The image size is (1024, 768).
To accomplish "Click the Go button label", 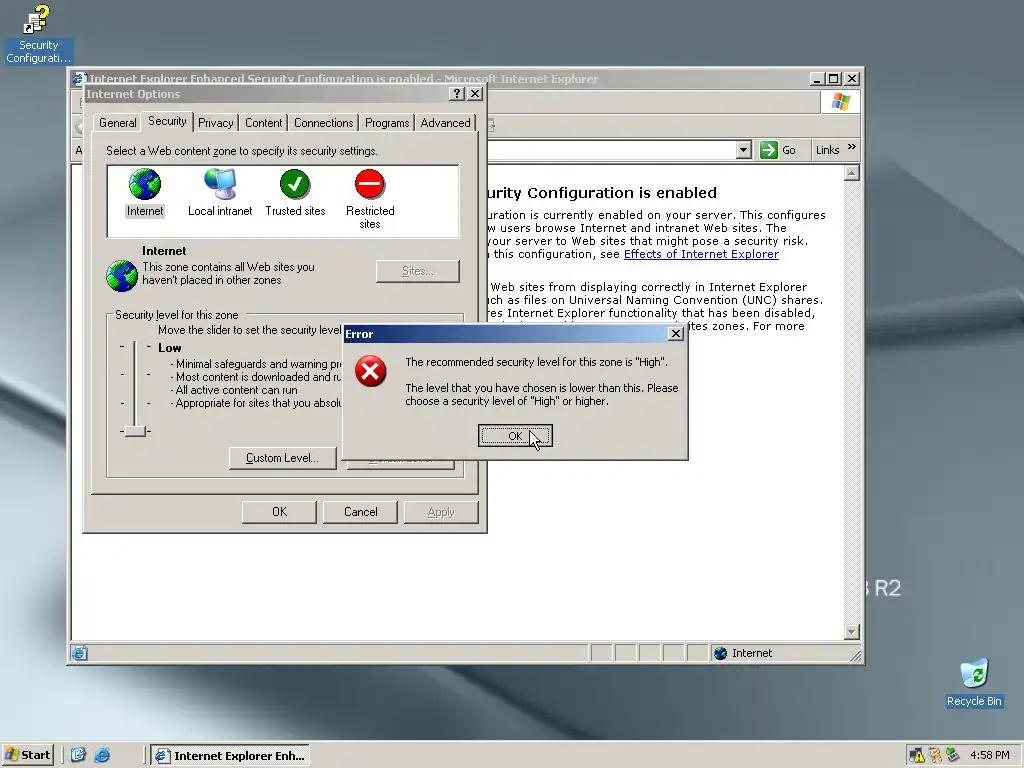I will click(789, 150).
